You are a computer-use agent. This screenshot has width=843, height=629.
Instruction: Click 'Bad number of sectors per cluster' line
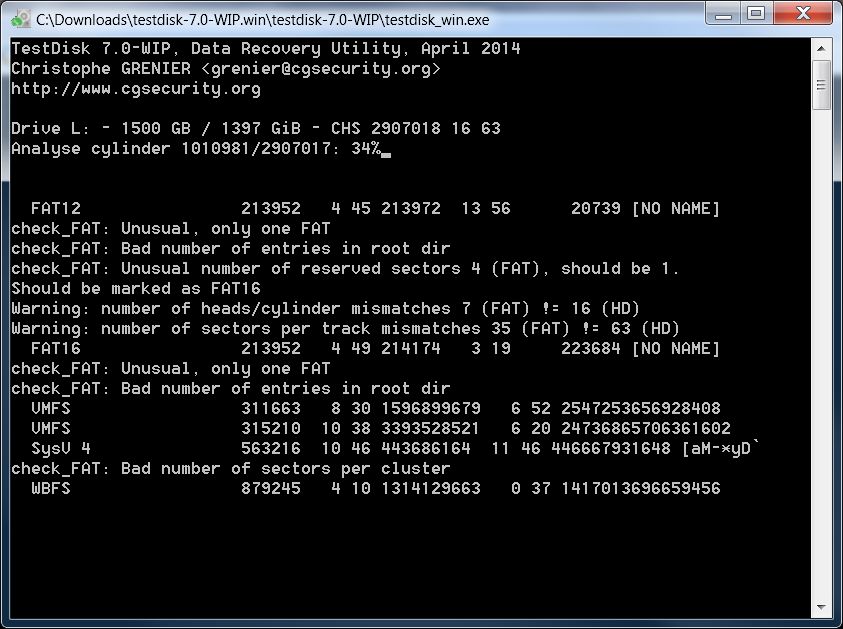coord(231,468)
